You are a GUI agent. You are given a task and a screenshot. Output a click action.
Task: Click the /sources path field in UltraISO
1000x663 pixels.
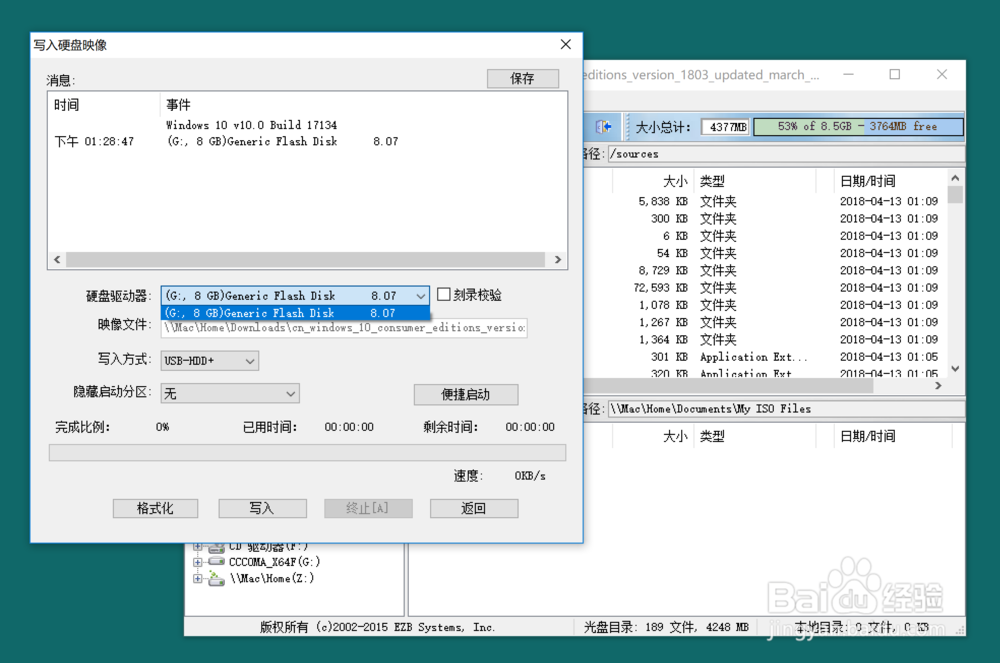click(786, 154)
